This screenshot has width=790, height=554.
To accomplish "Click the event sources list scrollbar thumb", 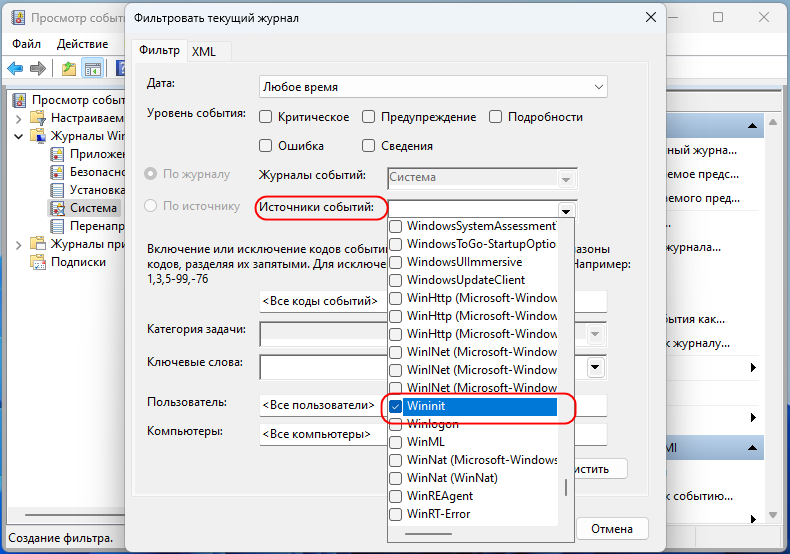I will click(x=566, y=488).
